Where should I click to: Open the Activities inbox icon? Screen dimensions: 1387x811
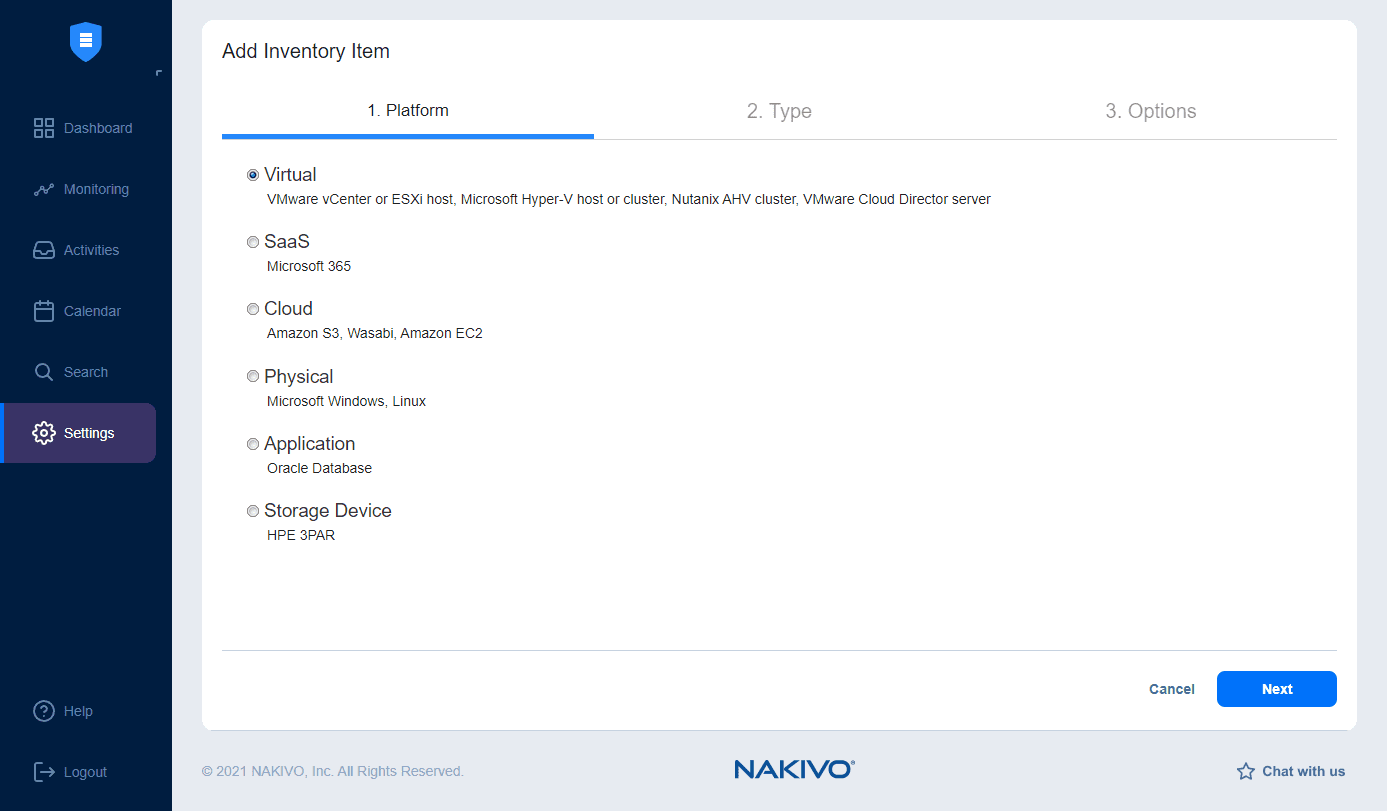click(x=44, y=250)
